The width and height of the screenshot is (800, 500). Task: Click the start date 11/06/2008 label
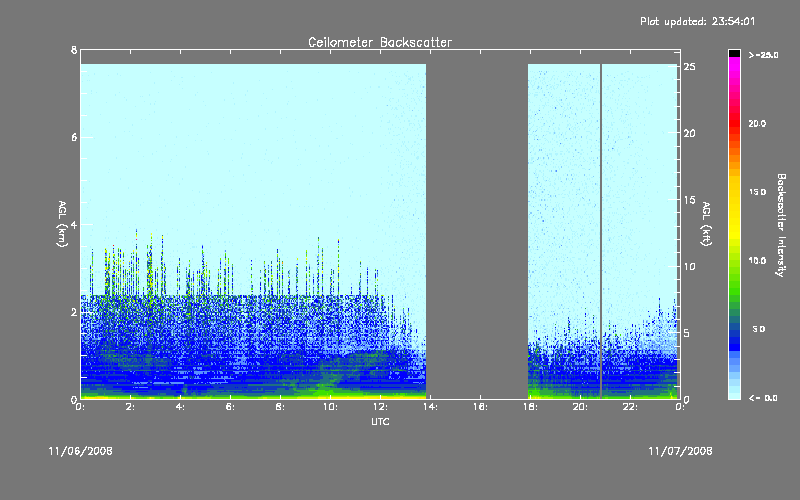(x=81, y=451)
